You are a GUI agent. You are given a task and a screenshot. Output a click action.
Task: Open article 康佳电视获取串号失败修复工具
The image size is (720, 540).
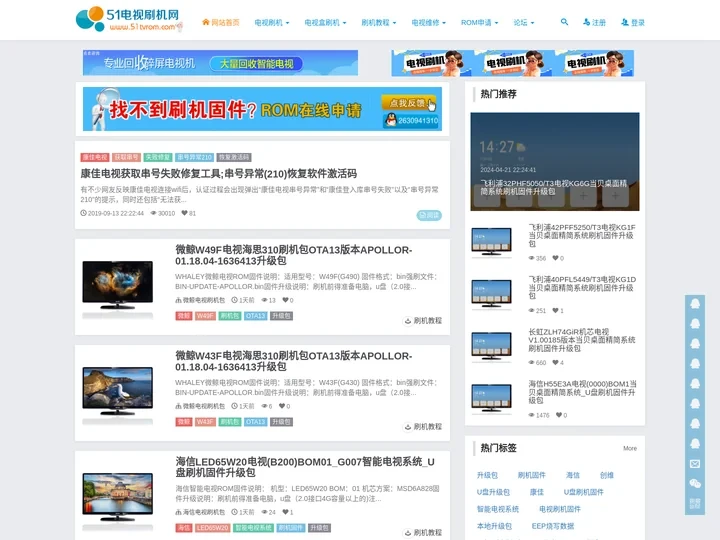(219, 174)
